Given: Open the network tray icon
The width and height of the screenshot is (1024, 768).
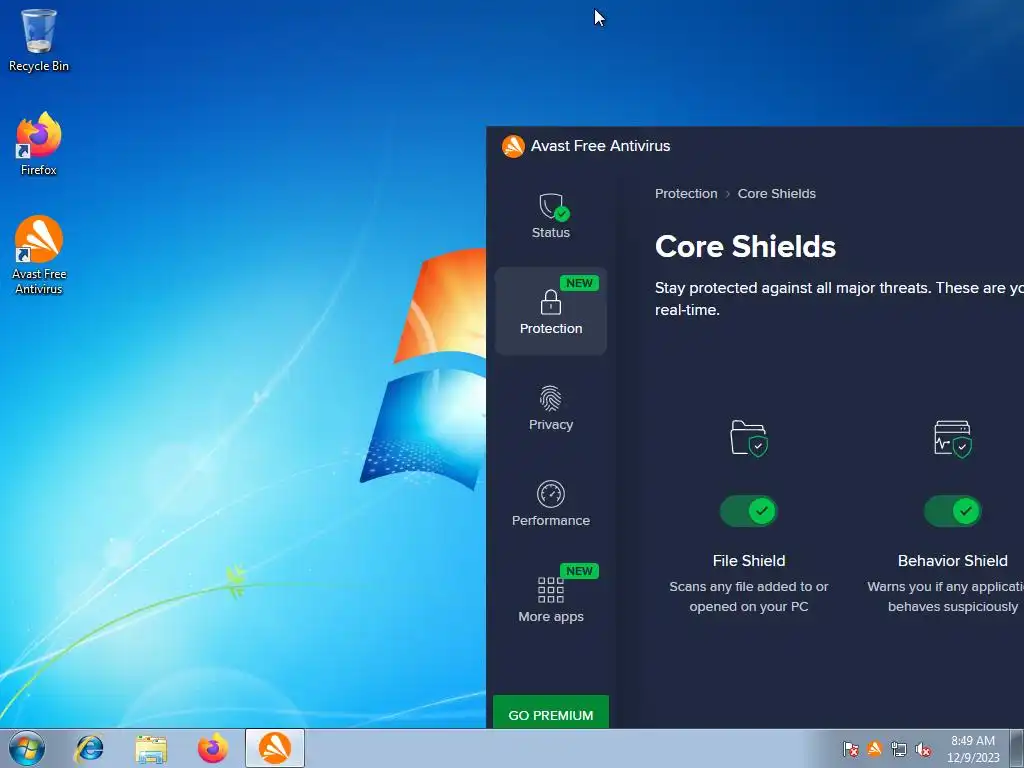Looking at the screenshot, I should (x=899, y=749).
